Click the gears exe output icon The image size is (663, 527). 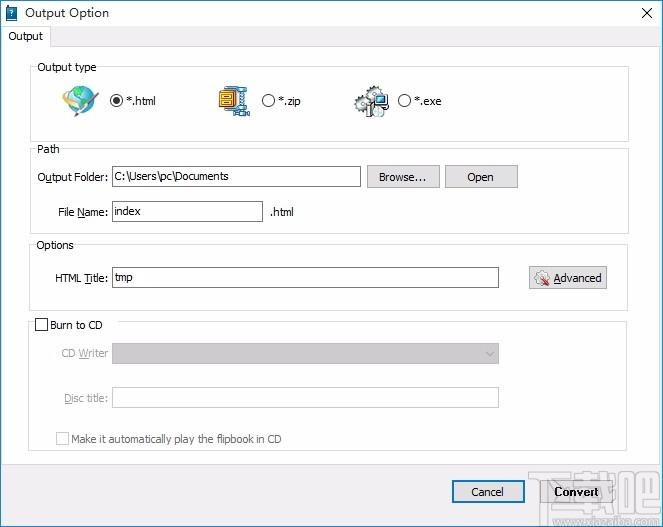[x=371, y=102]
